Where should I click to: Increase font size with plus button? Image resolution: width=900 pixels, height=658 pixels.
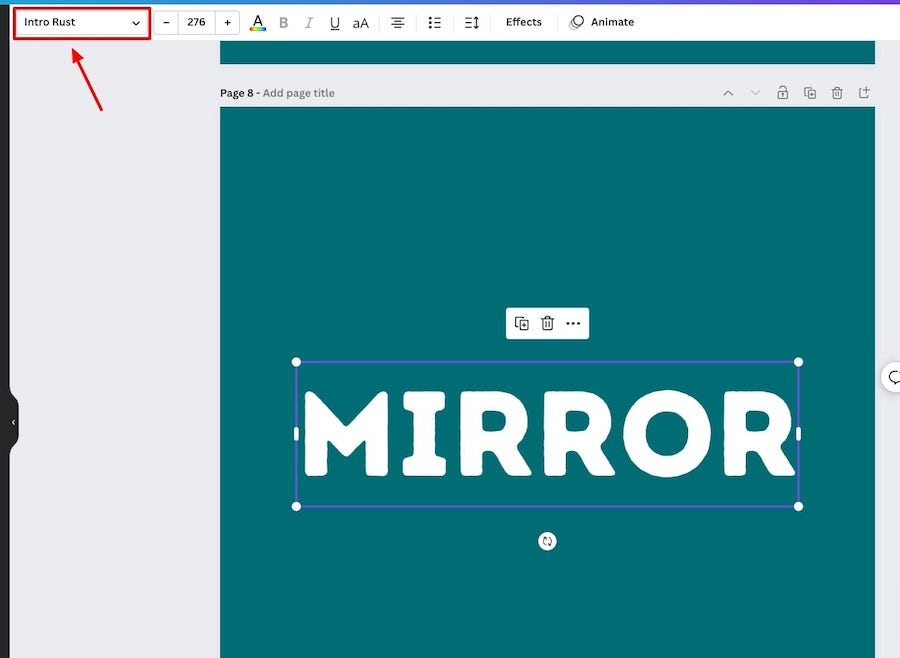(227, 22)
